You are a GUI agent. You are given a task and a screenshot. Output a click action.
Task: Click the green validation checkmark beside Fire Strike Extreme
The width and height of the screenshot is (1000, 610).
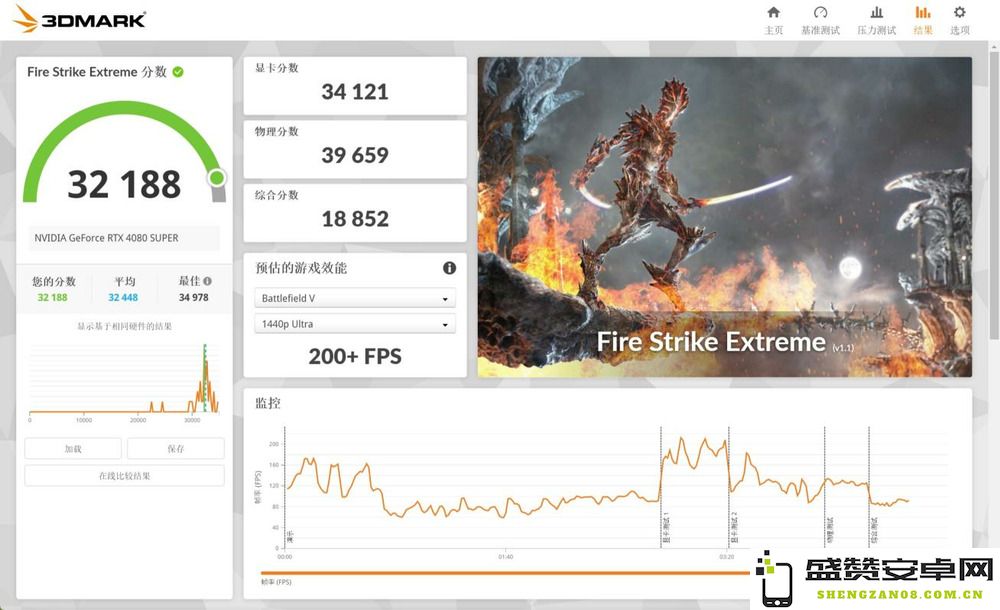(178, 72)
